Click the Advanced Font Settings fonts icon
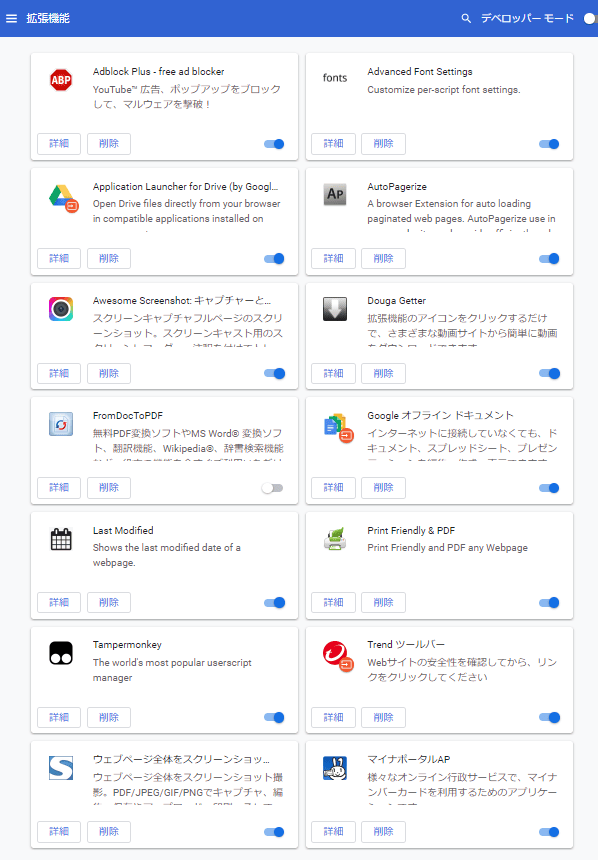The image size is (598, 860). tap(335, 78)
